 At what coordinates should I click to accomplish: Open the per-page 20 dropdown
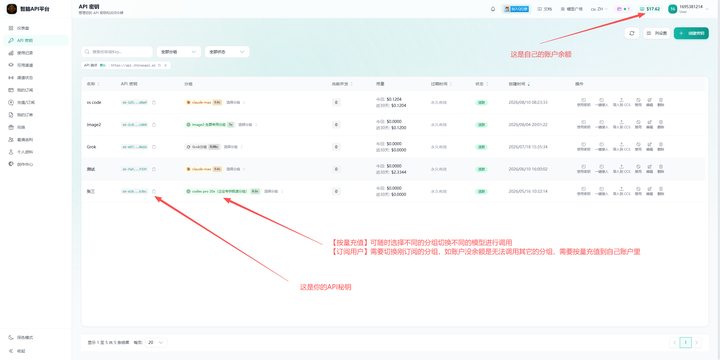(x=156, y=343)
